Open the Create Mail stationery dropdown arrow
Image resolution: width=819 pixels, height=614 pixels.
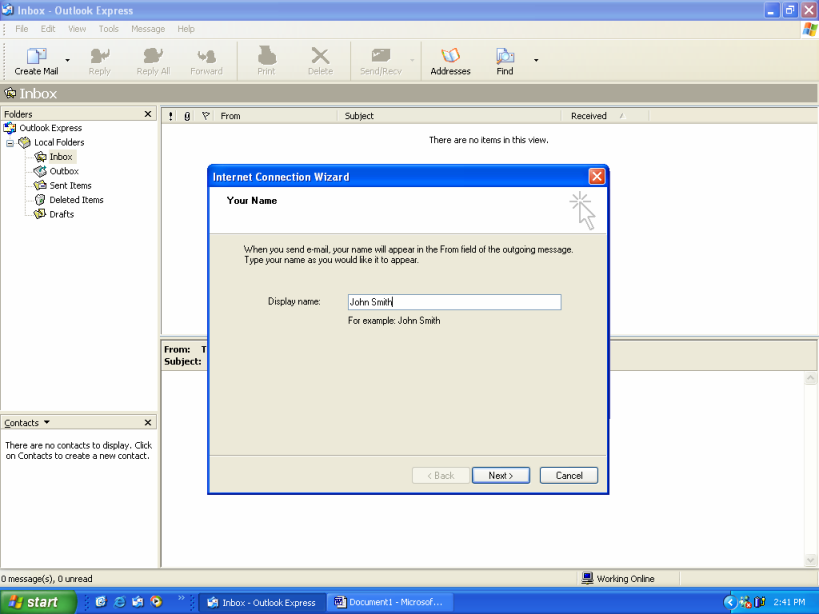(67, 61)
